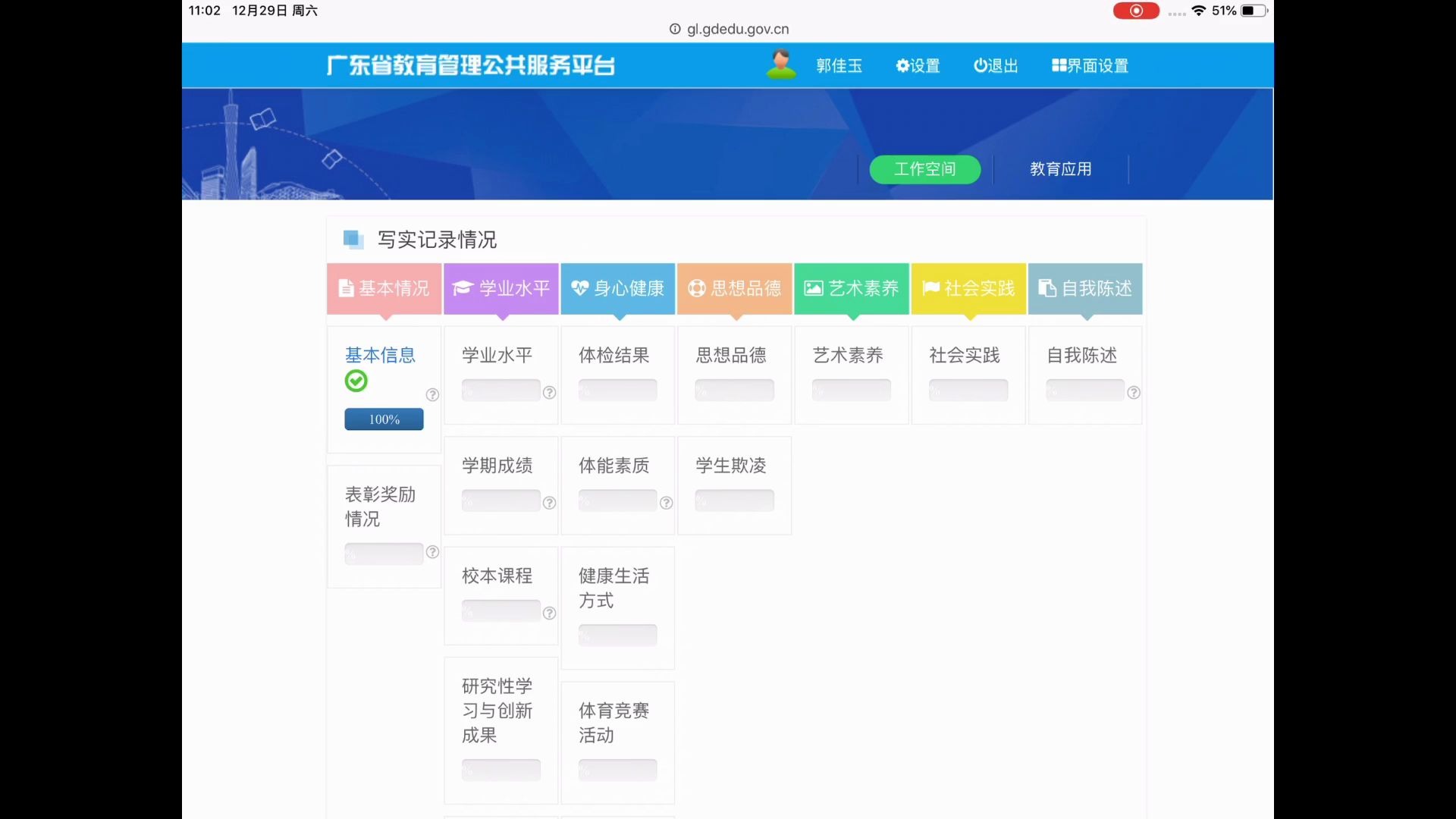Switch to 教育应用 tab
The width and height of the screenshot is (1456, 819).
1060,169
